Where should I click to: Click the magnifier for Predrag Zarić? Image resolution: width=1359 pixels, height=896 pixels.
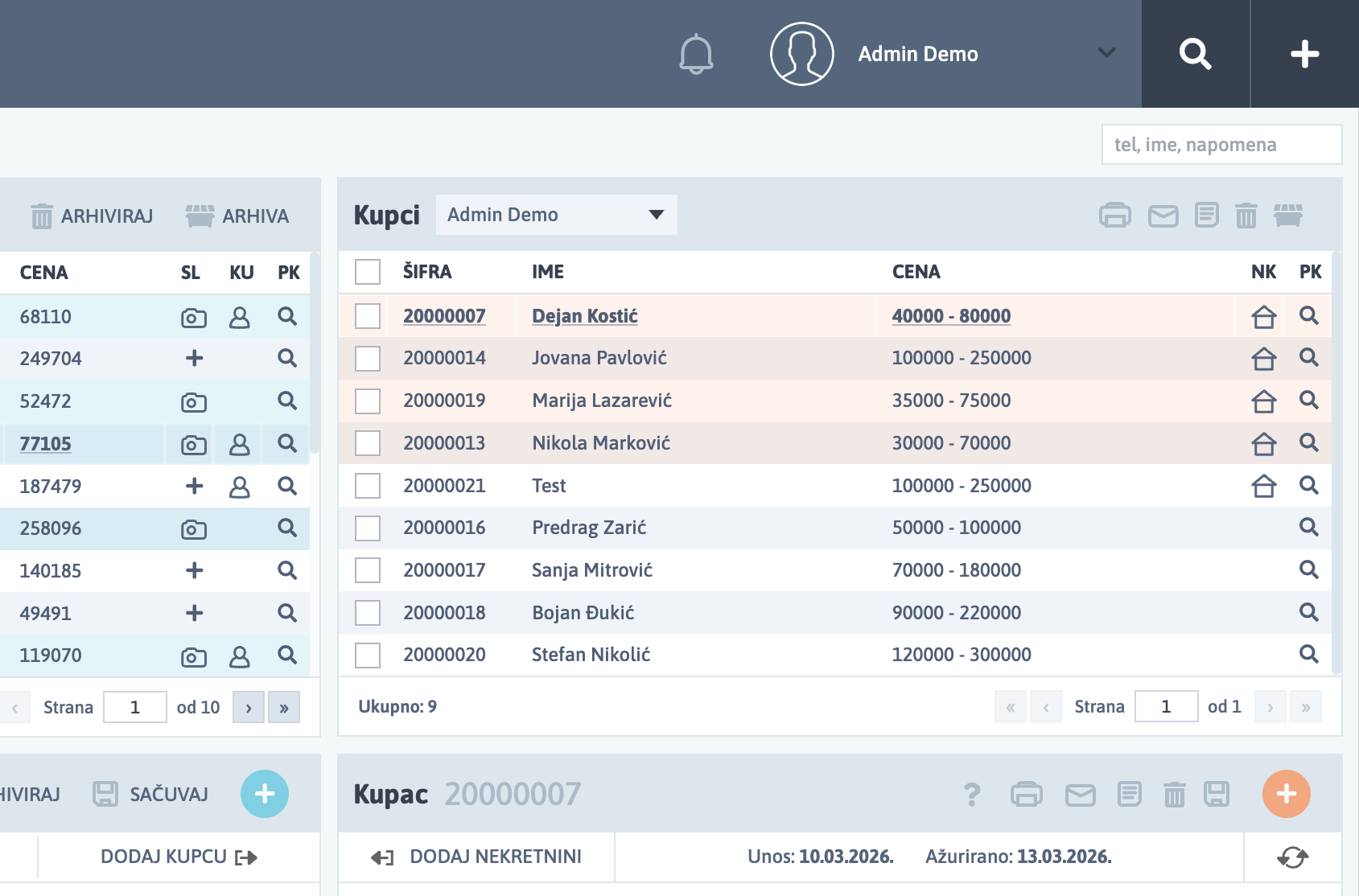(1309, 527)
